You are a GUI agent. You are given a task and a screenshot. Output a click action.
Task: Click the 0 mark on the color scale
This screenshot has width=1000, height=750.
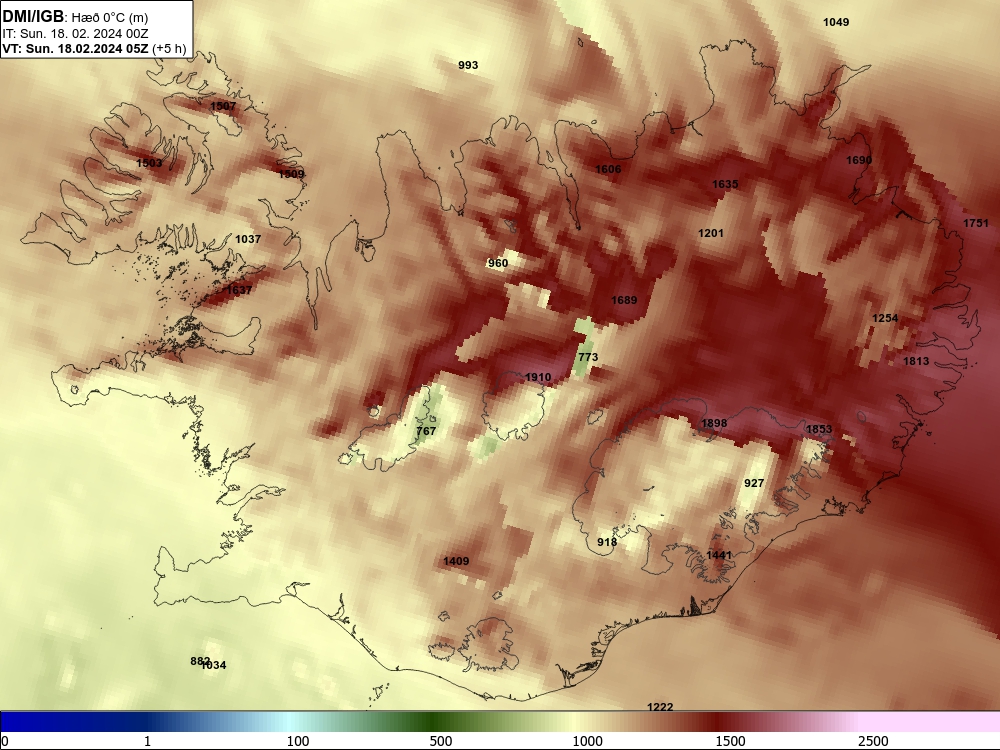click(x=5, y=741)
